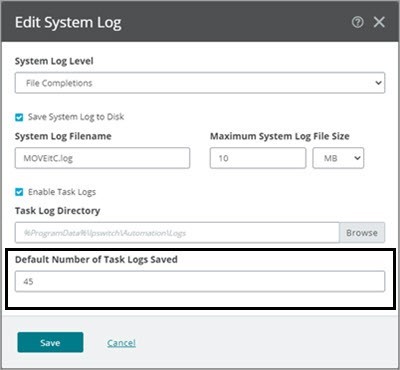This screenshot has width=400, height=370.
Task: Toggle Save System Log to Disk checkbox
Action: pos(19,117)
